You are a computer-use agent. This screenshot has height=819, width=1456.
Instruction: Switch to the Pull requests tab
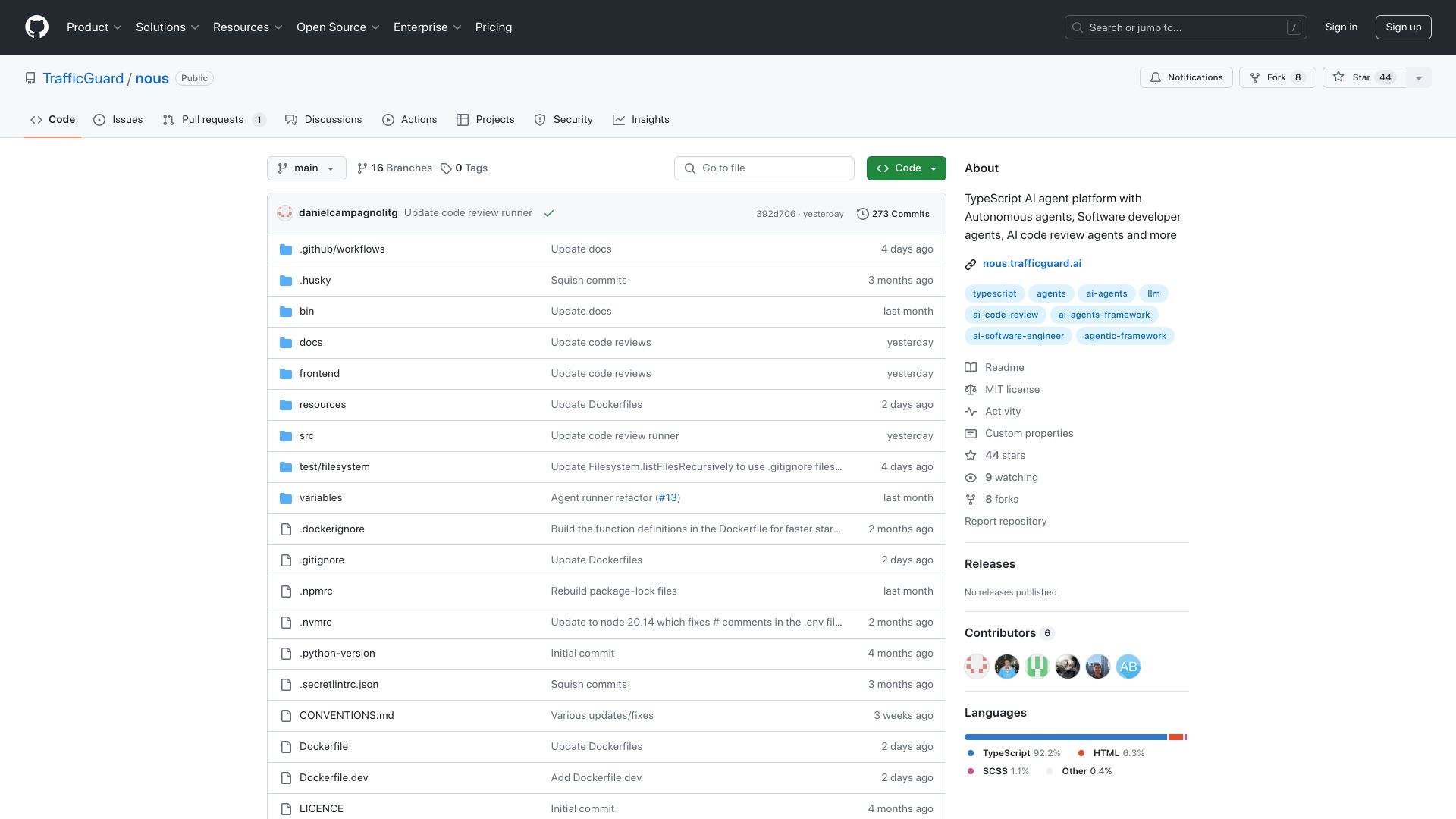(214, 120)
